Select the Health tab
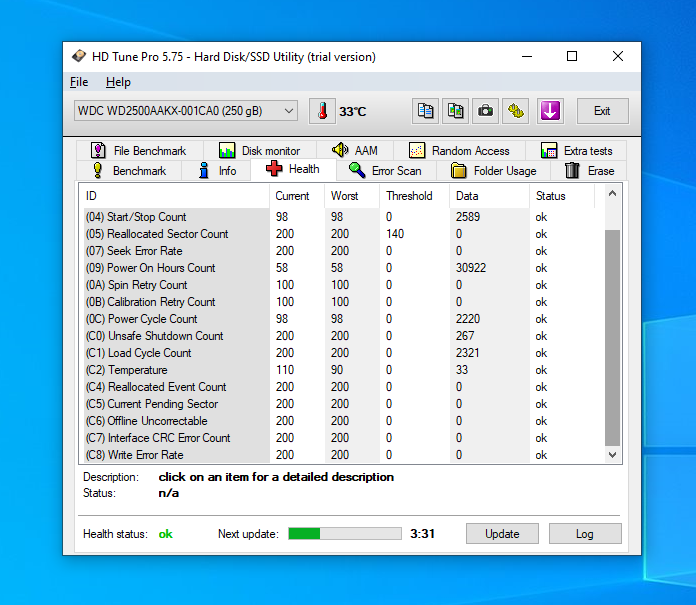This screenshot has width=696, height=605. [293, 169]
